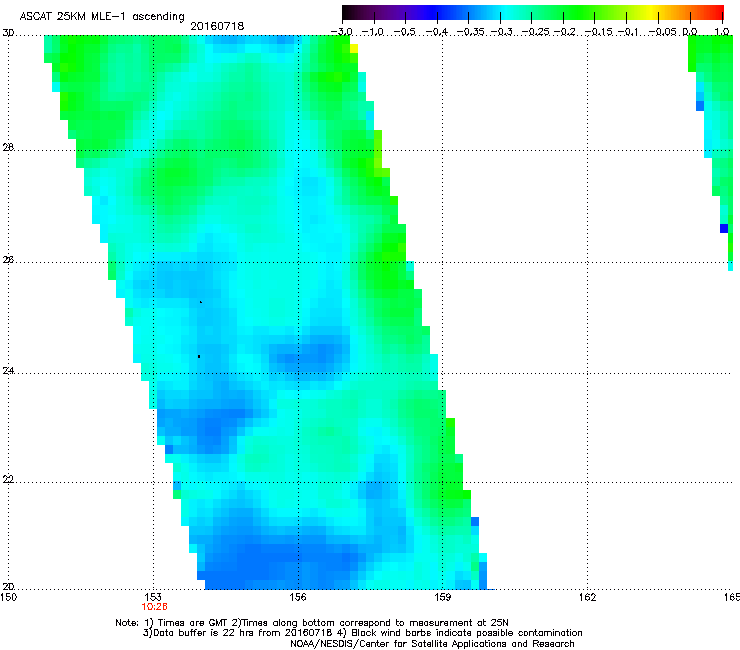
Task: Click the title 'ASCAT 25KM MLE-1 ascending'
Action: point(102,16)
